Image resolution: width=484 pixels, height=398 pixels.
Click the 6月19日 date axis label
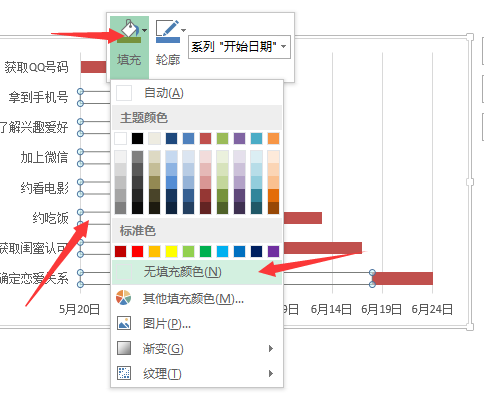click(382, 309)
